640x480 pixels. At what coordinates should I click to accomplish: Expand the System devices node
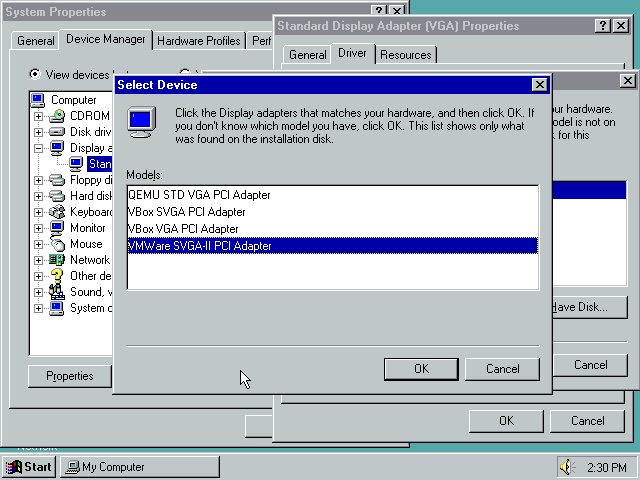click(38, 308)
